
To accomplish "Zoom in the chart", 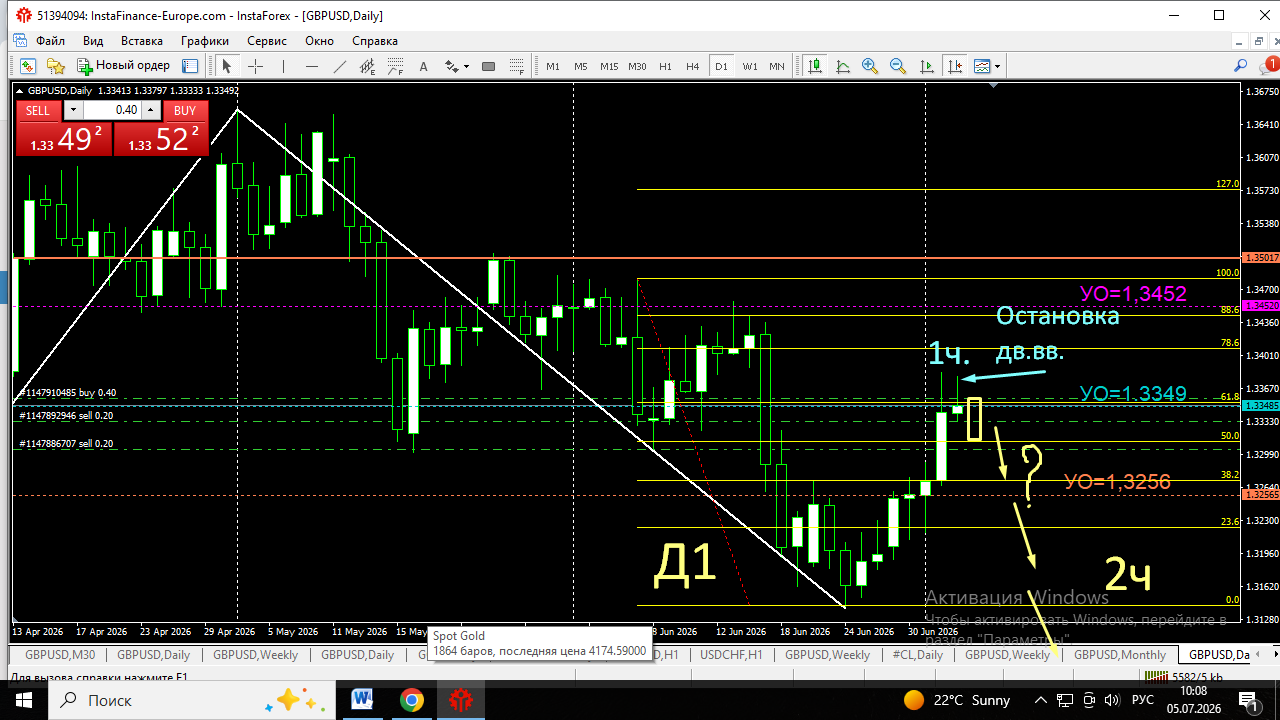I will point(870,66).
